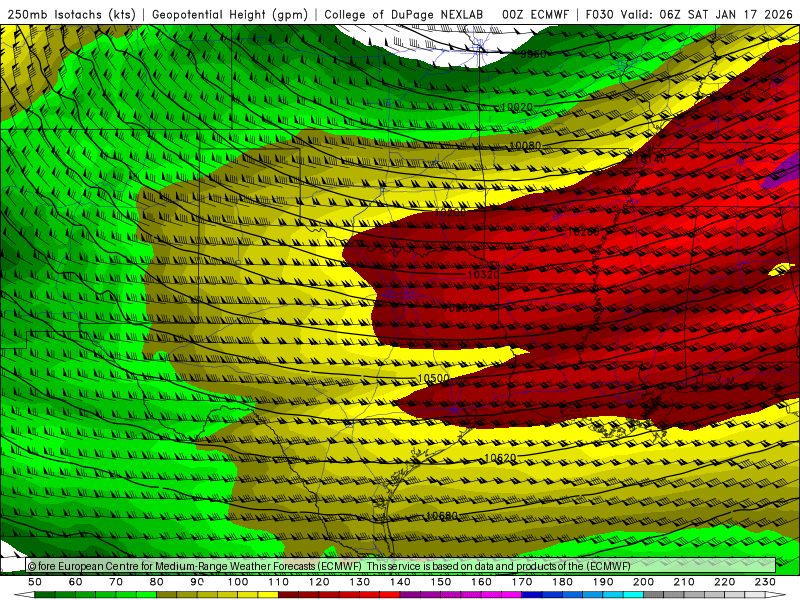Image resolution: width=800 pixels, height=600 pixels.
Task: Click the 10200 height contour label
Action: 450,212
